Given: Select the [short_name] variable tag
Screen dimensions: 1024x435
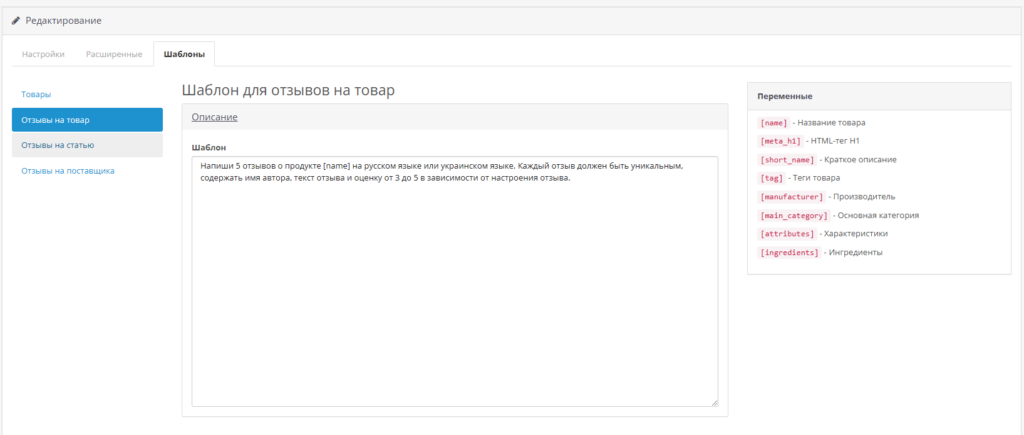Looking at the screenshot, I should coord(787,159).
